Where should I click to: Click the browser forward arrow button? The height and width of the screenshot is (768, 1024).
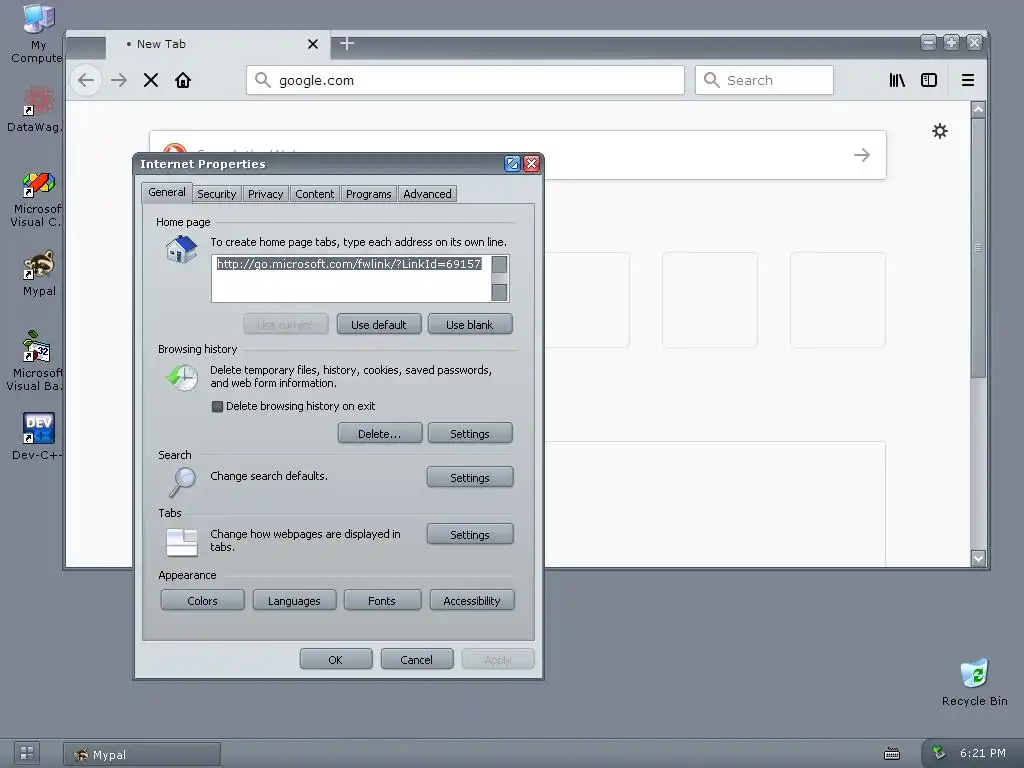119,80
